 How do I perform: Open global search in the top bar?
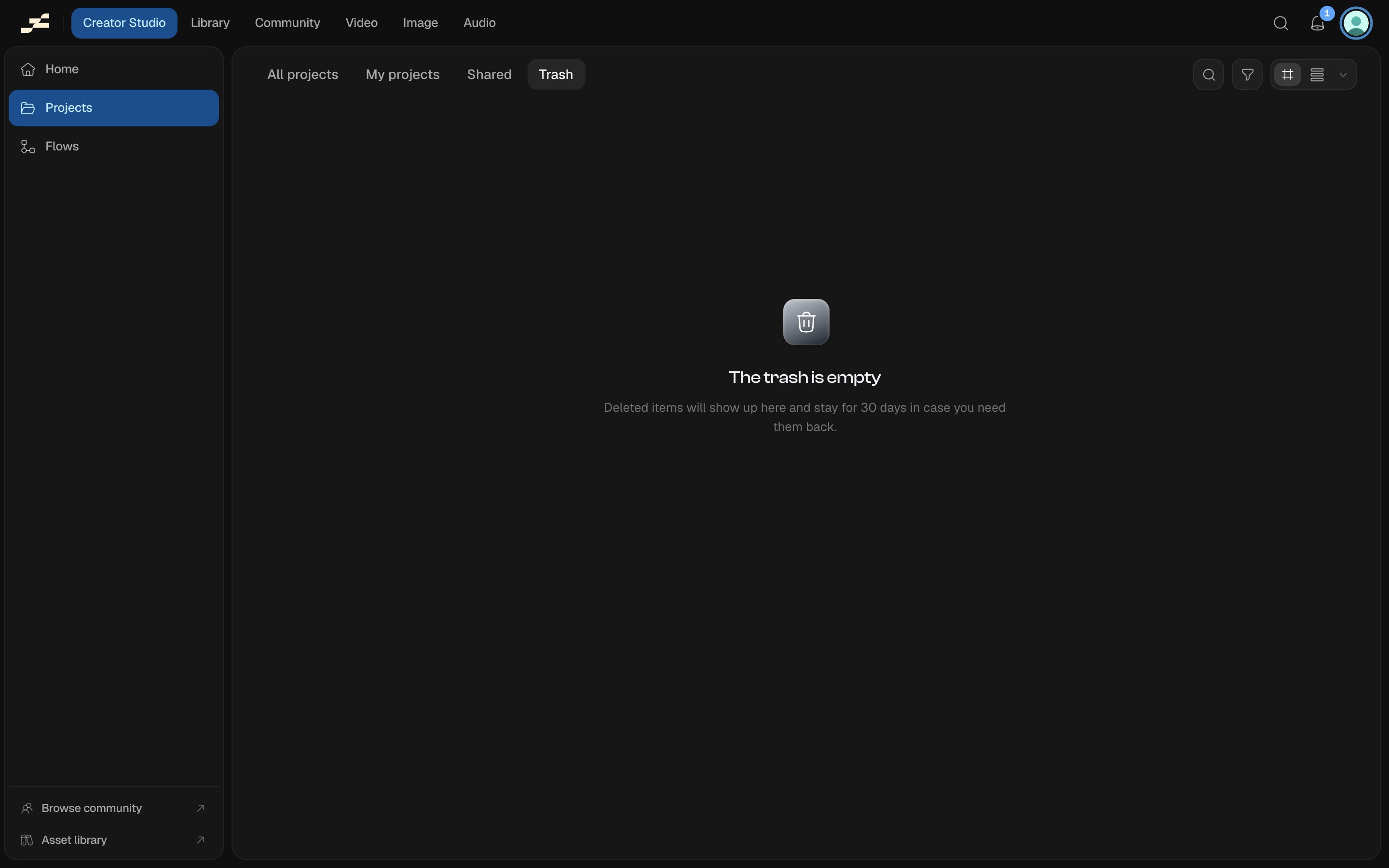(1280, 23)
